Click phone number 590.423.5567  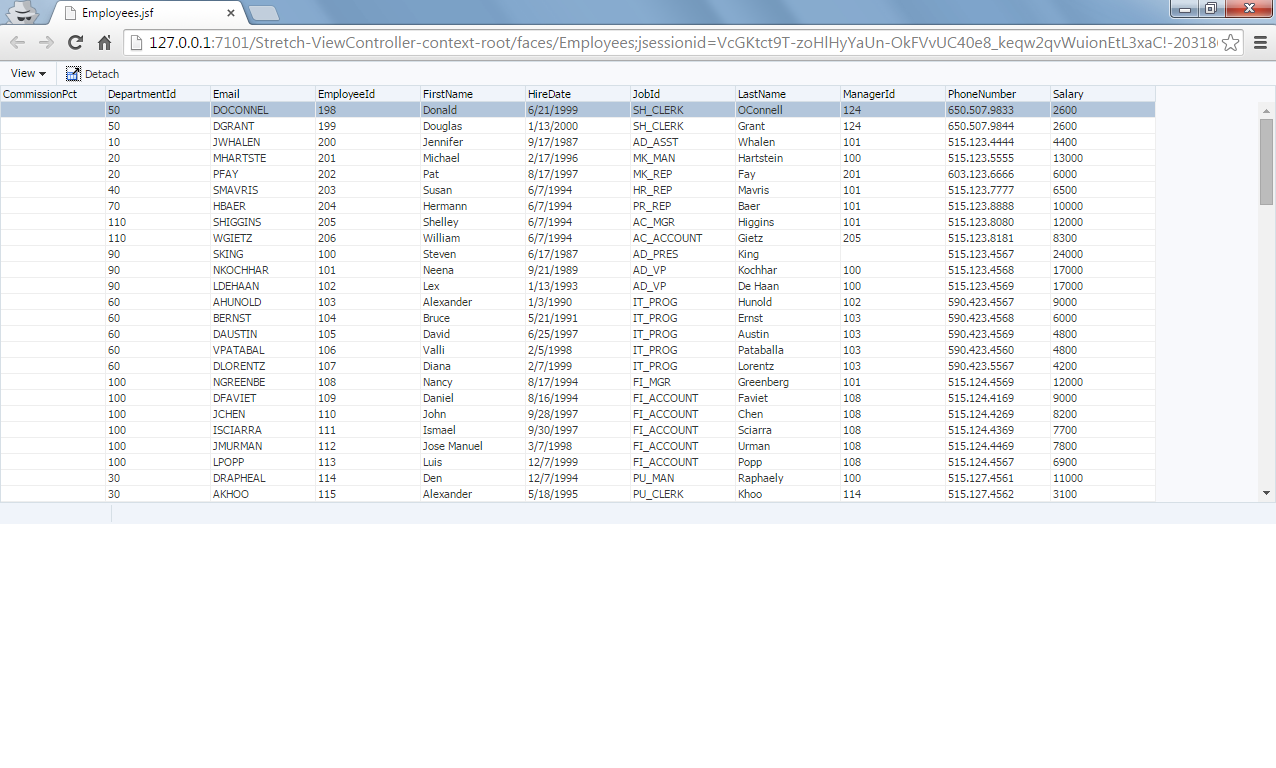pos(981,366)
